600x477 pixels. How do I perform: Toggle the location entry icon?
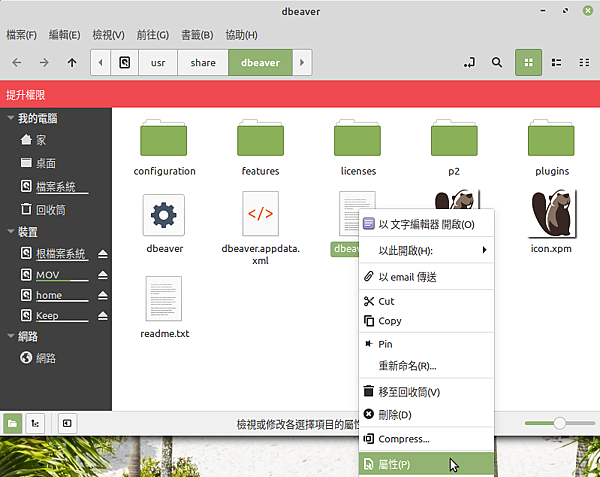pyautogui.click(x=470, y=62)
